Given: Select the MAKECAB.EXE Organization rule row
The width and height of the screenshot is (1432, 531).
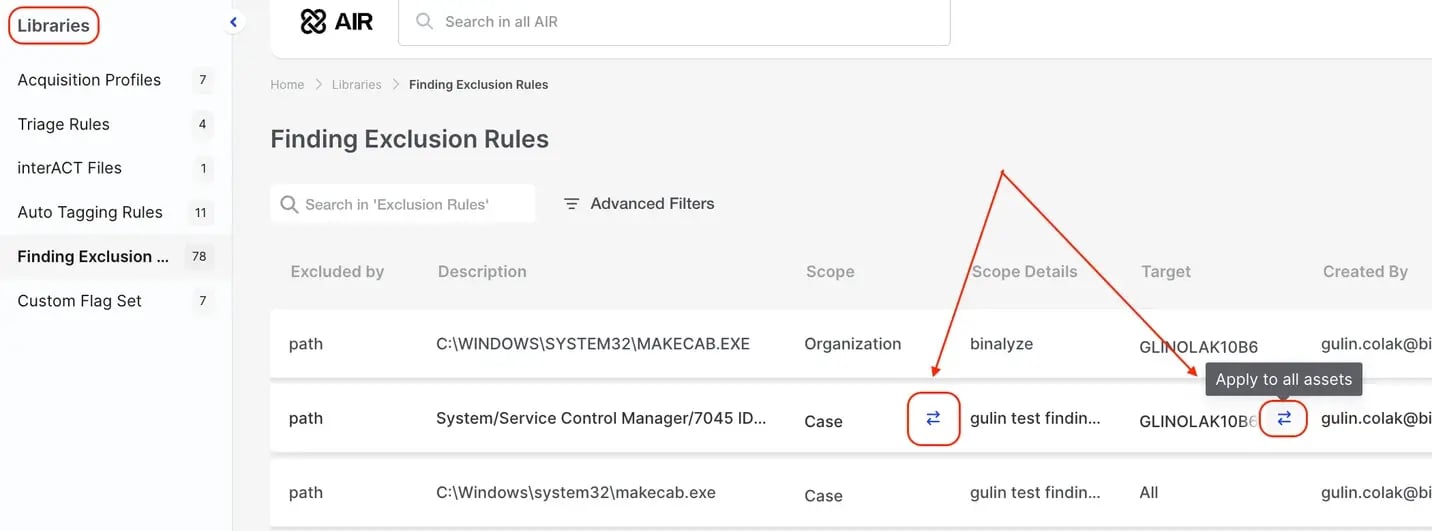Looking at the screenshot, I should 851,344.
